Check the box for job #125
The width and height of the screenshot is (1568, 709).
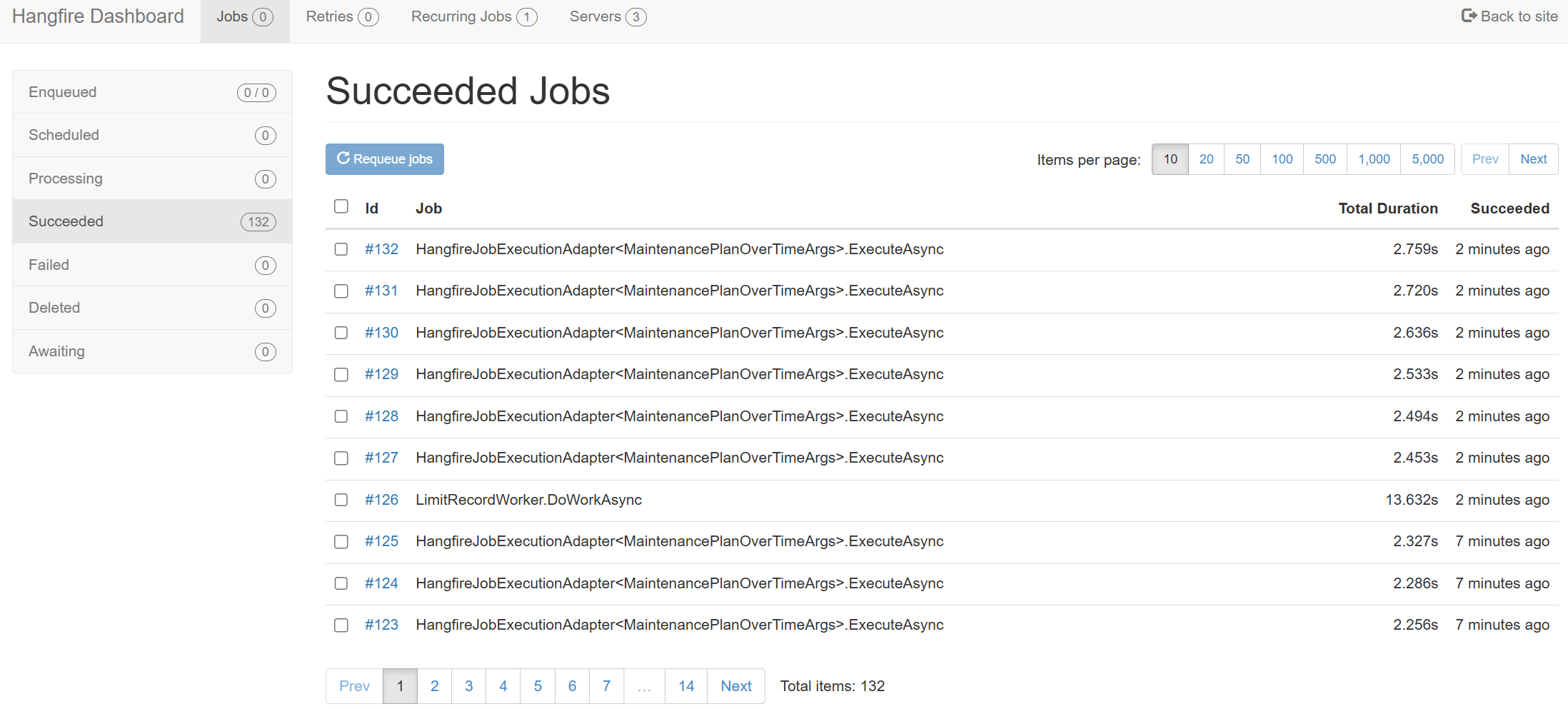pos(341,542)
